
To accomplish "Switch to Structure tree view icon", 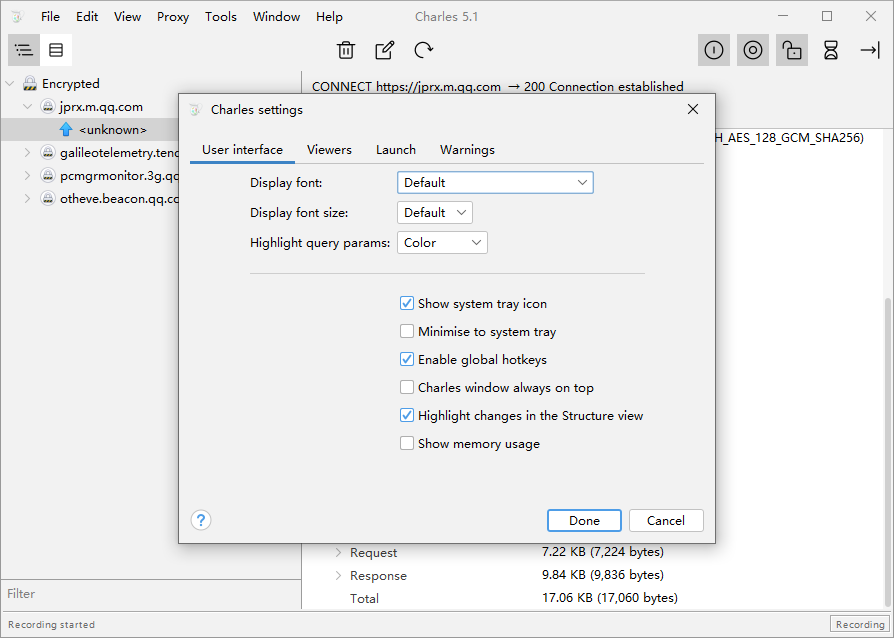I will [24, 50].
